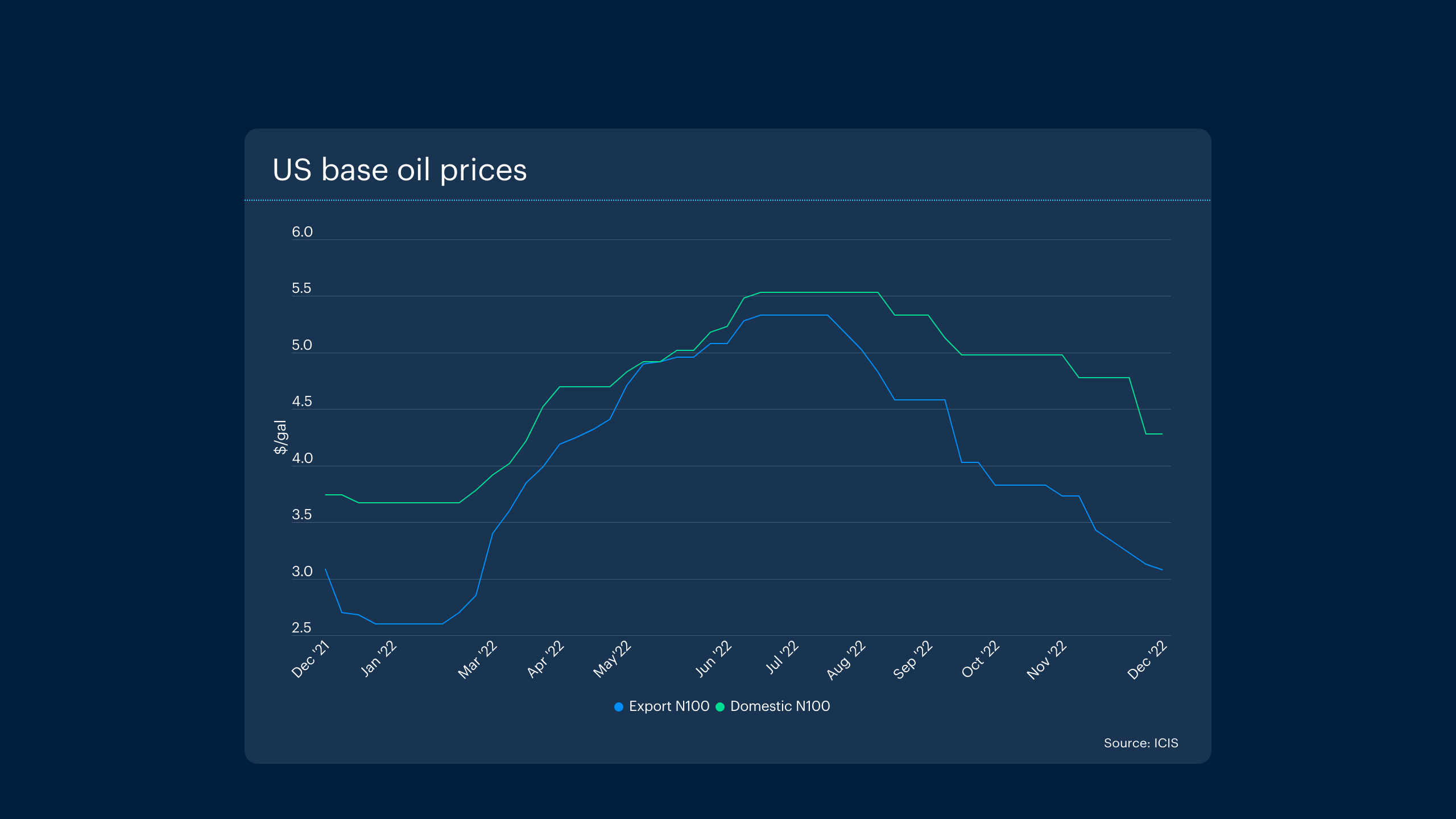Click the blue Export N100 legend dot
The width and height of the screenshot is (1456, 819).
(619, 707)
